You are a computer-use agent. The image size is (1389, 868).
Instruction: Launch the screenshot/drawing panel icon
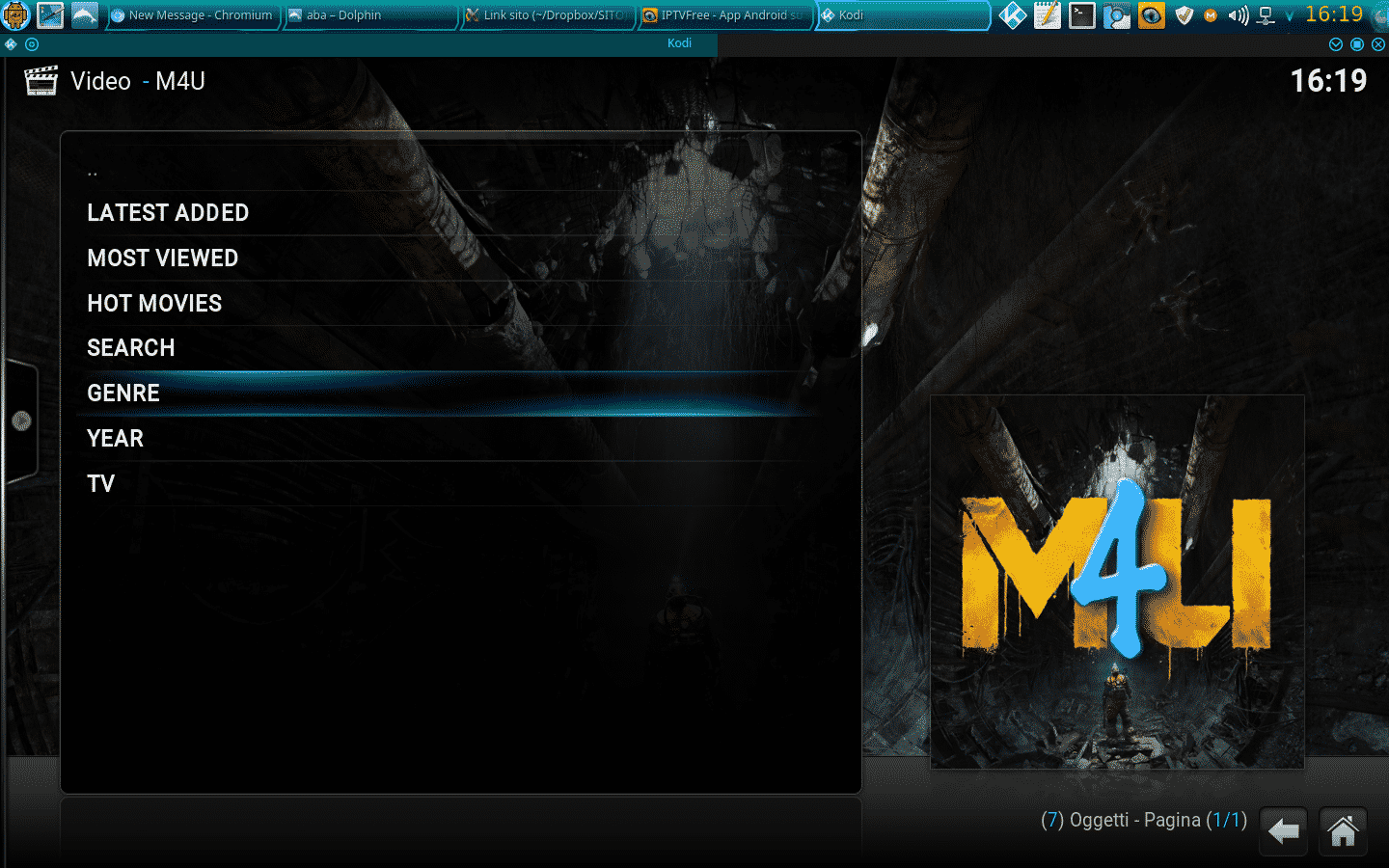pyautogui.click(x=50, y=15)
